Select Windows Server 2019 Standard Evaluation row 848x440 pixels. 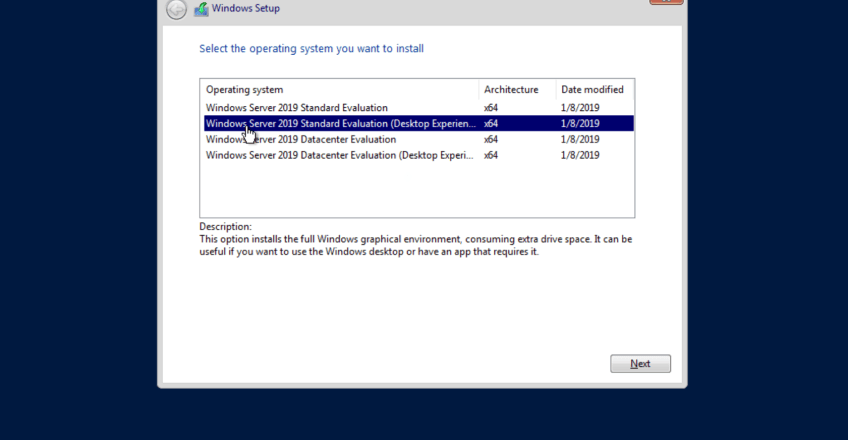(419, 108)
